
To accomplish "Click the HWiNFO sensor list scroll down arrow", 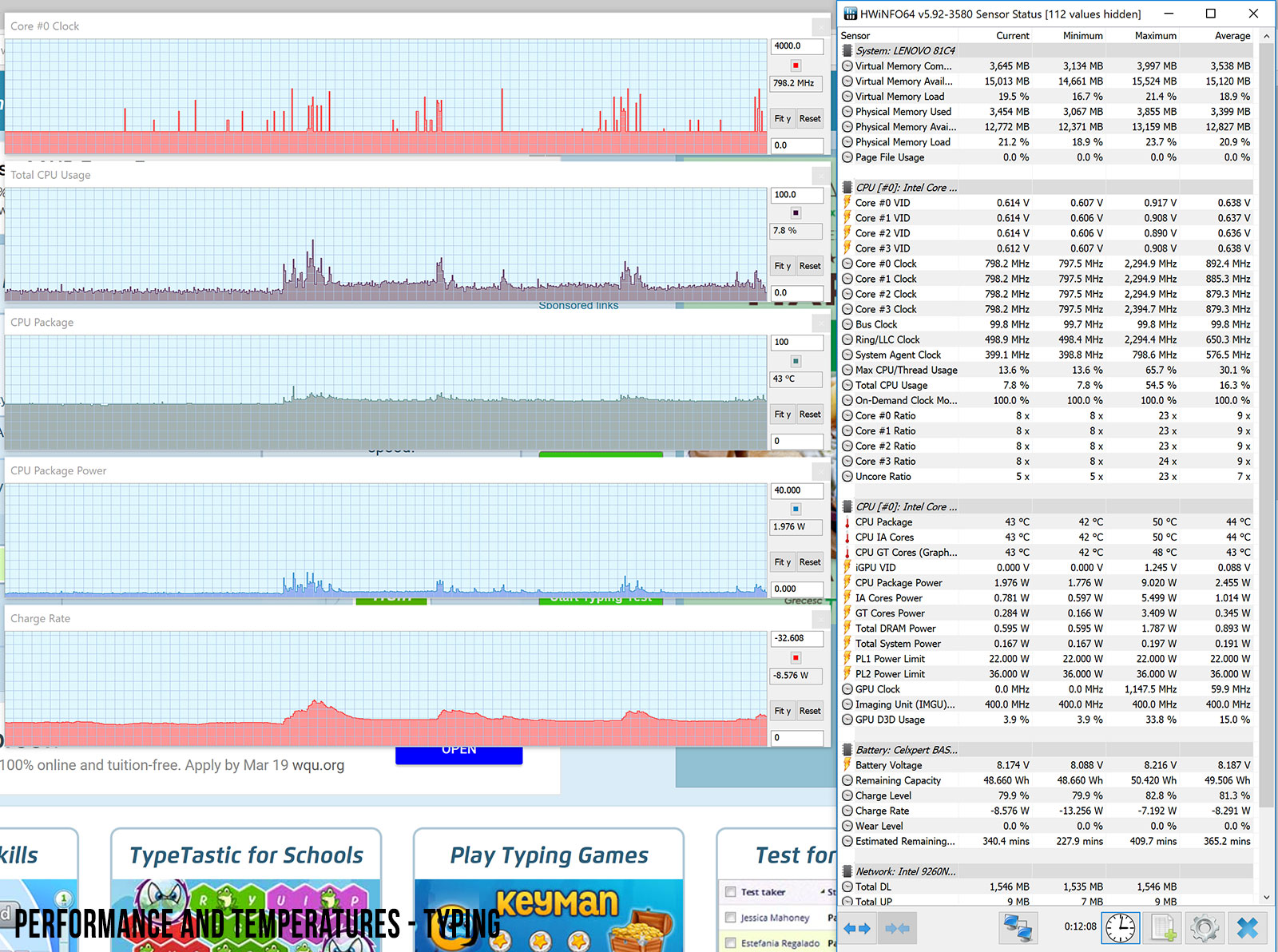I will 1267,898.
